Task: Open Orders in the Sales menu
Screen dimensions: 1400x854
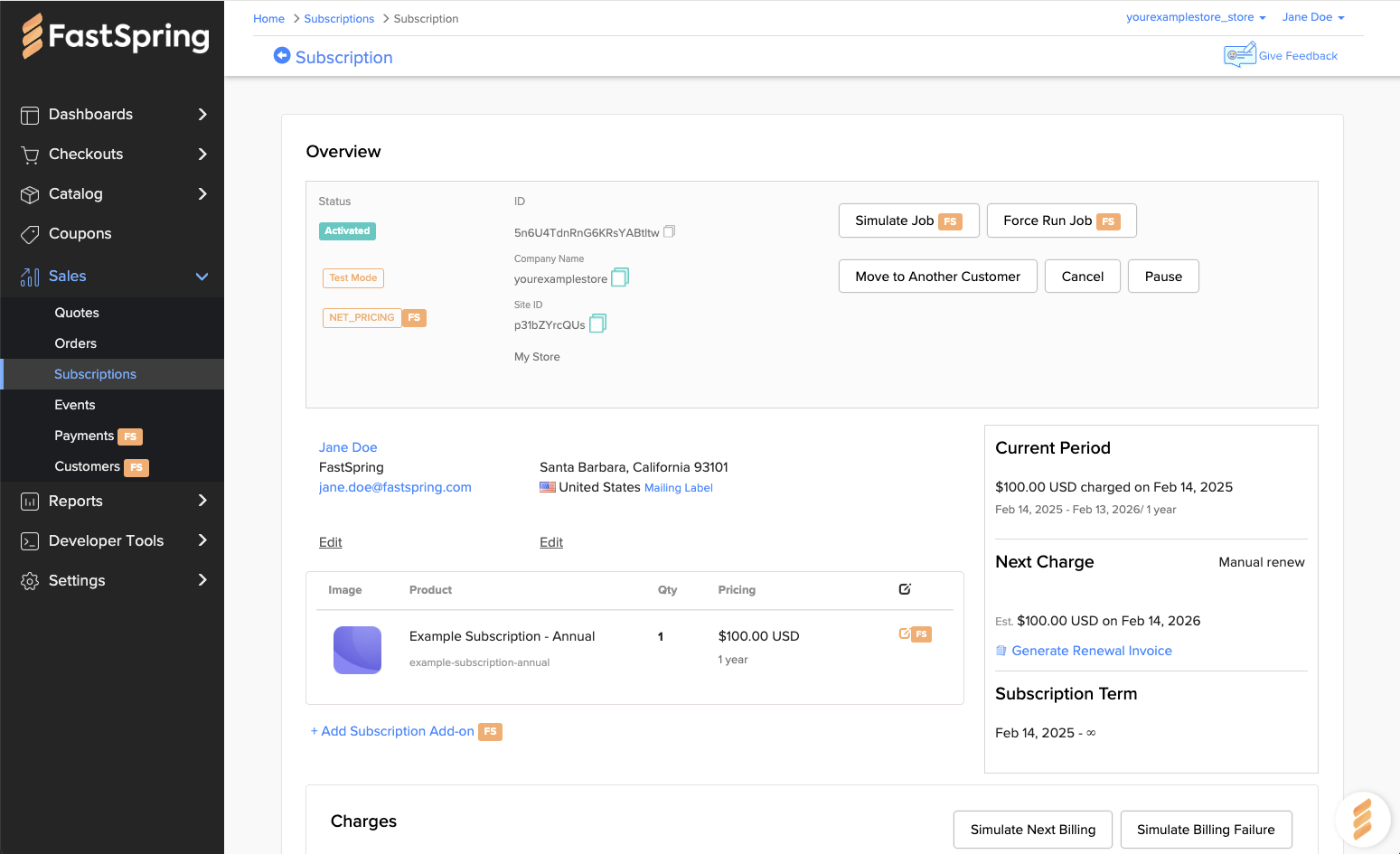Action: pos(76,343)
